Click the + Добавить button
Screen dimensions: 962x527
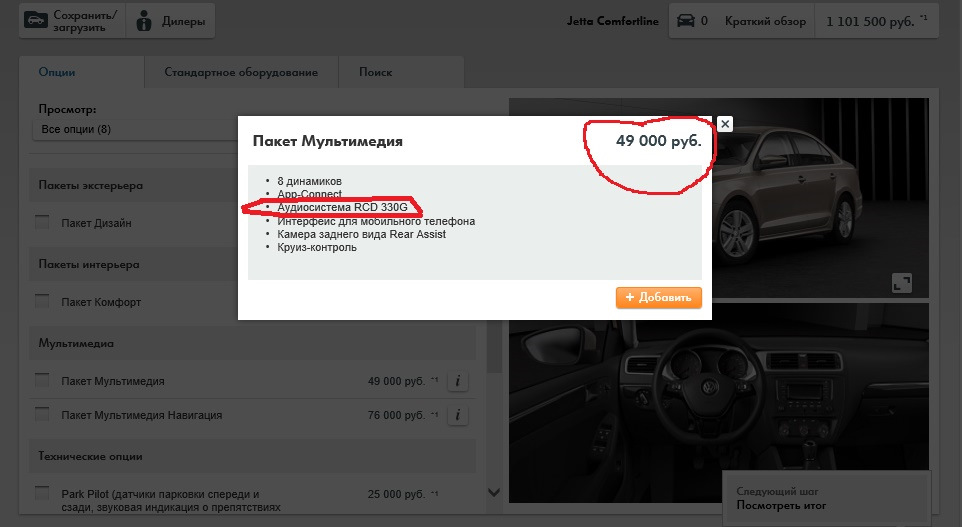tap(658, 298)
